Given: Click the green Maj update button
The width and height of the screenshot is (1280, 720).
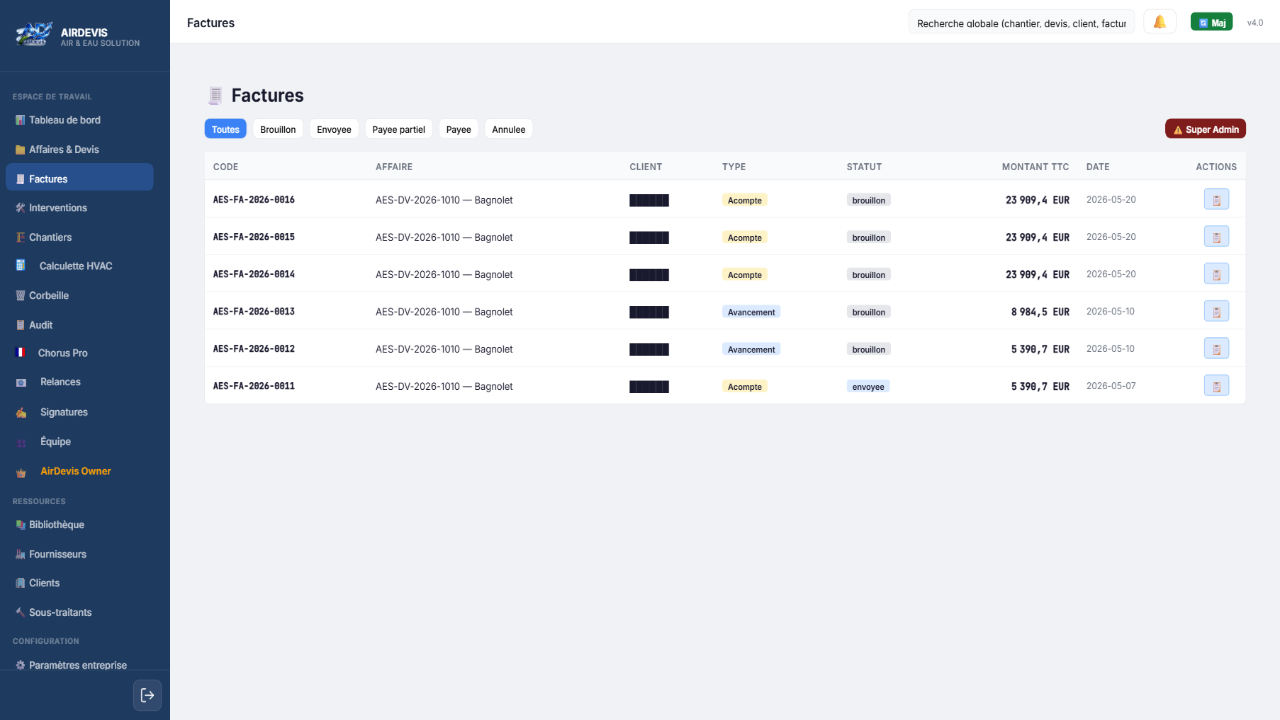Looking at the screenshot, I should pos(1211,22).
